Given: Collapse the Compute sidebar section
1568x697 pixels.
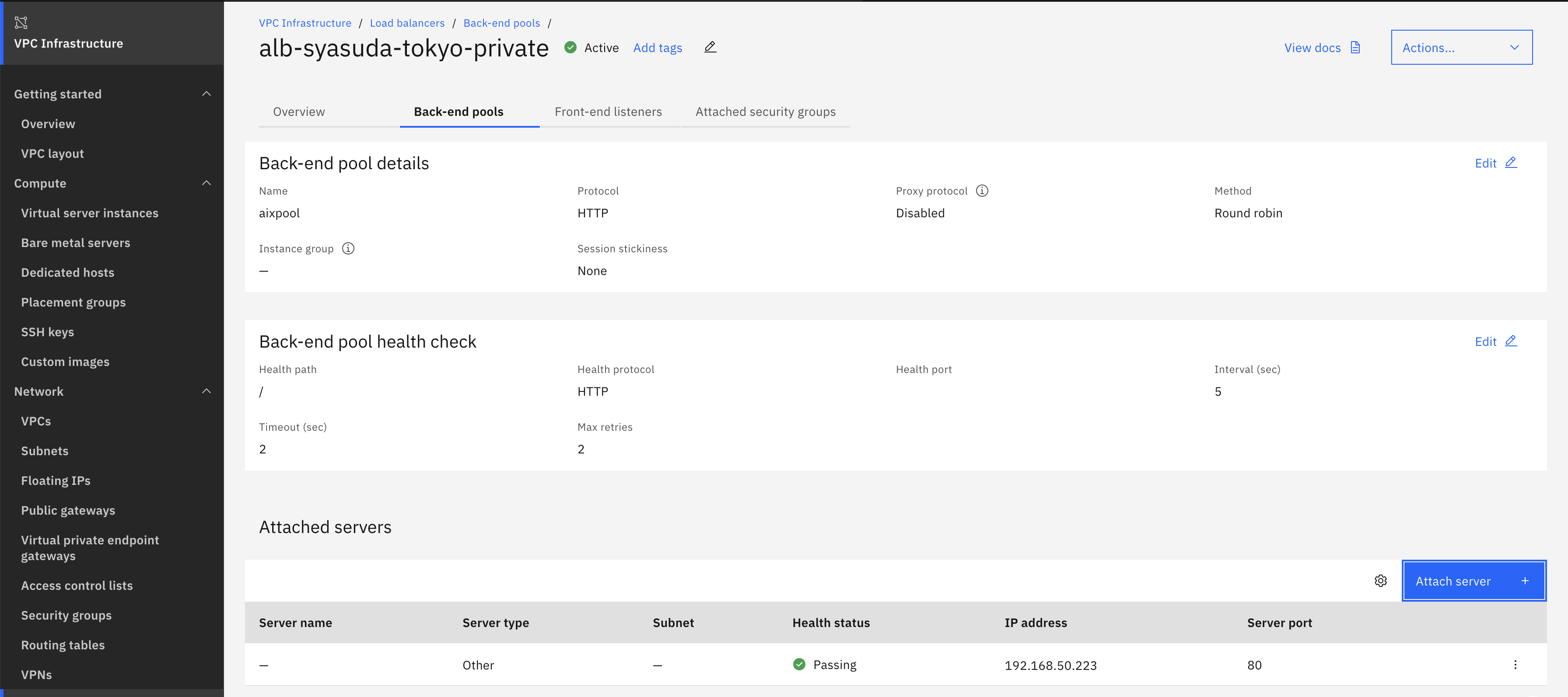Looking at the screenshot, I should (x=206, y=183).
